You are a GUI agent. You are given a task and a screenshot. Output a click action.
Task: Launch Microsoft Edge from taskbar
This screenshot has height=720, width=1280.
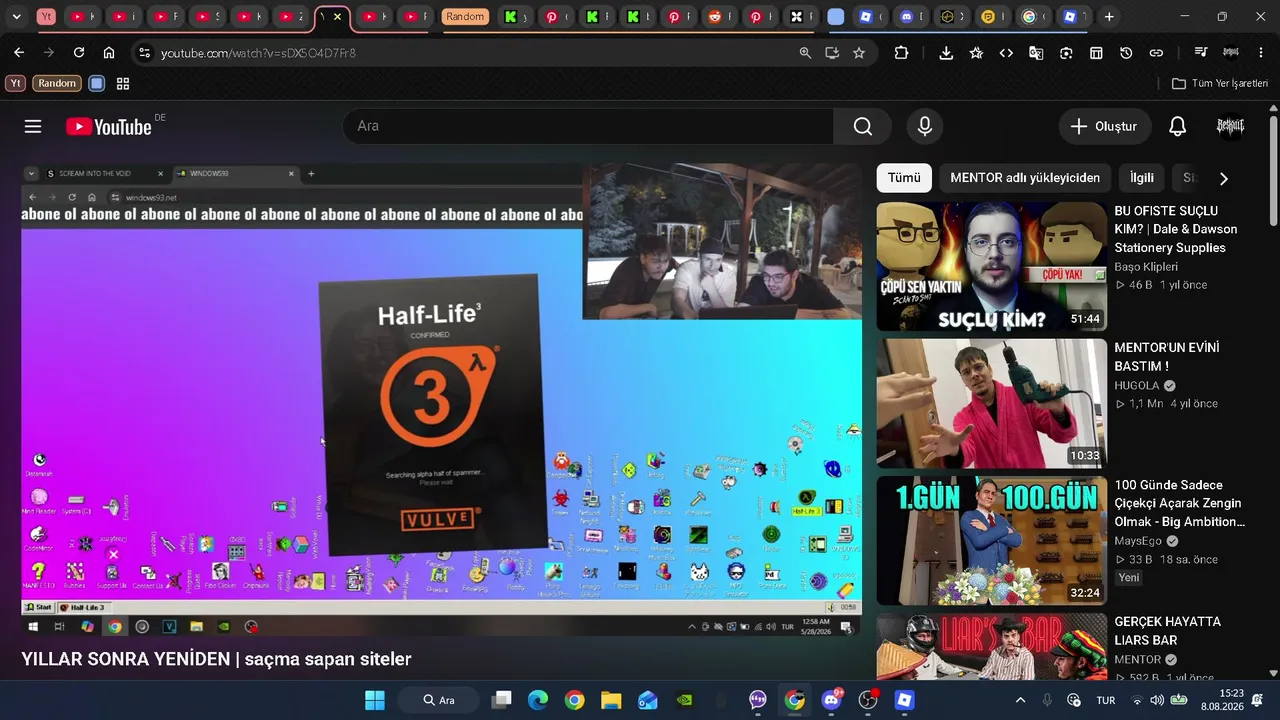(x=538, y=700)
